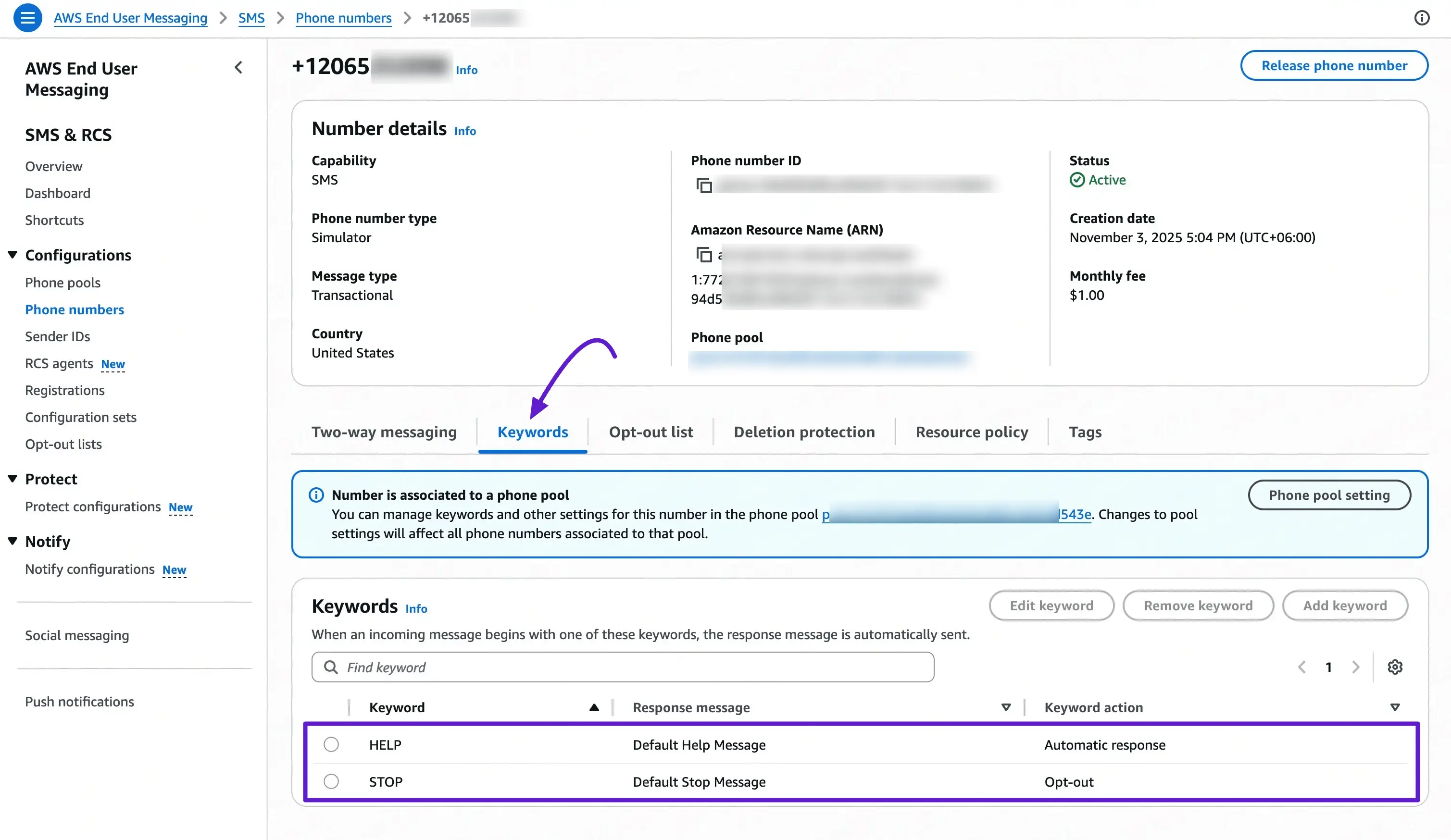Open the phone pool link in notice banner
This screenshot has height=840, width=1451.
(x=956, y=514)
